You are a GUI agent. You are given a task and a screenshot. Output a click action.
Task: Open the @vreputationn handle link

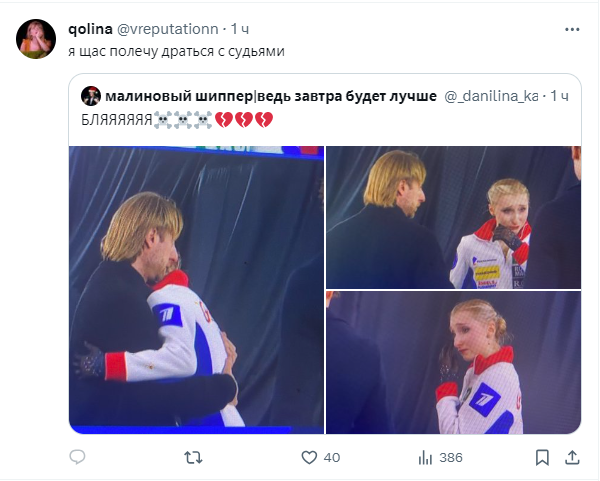click(x=174, y=27)
